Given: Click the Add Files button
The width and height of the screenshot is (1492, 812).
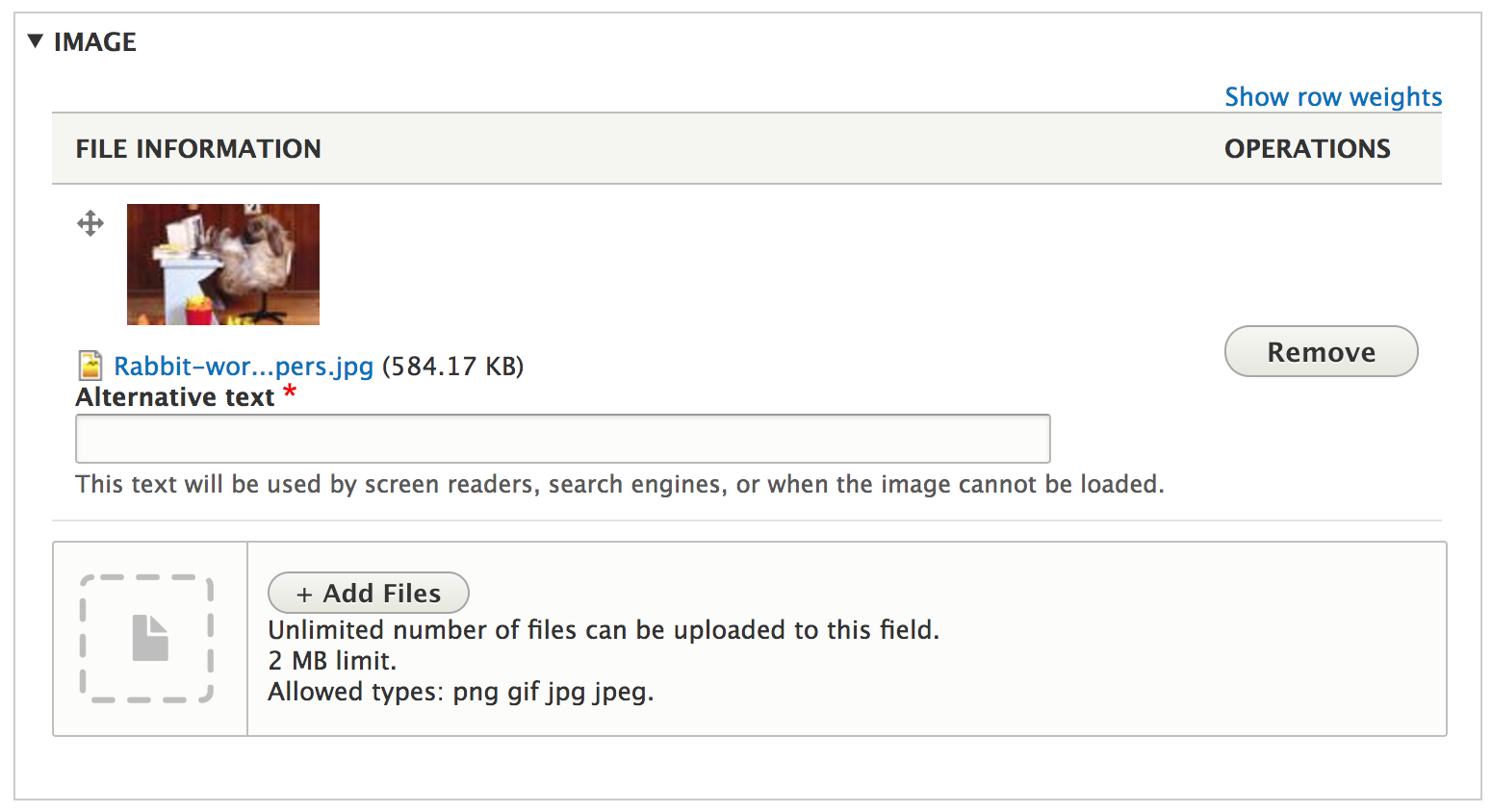Looking at the screenshot, I should [x=369, y=593].
